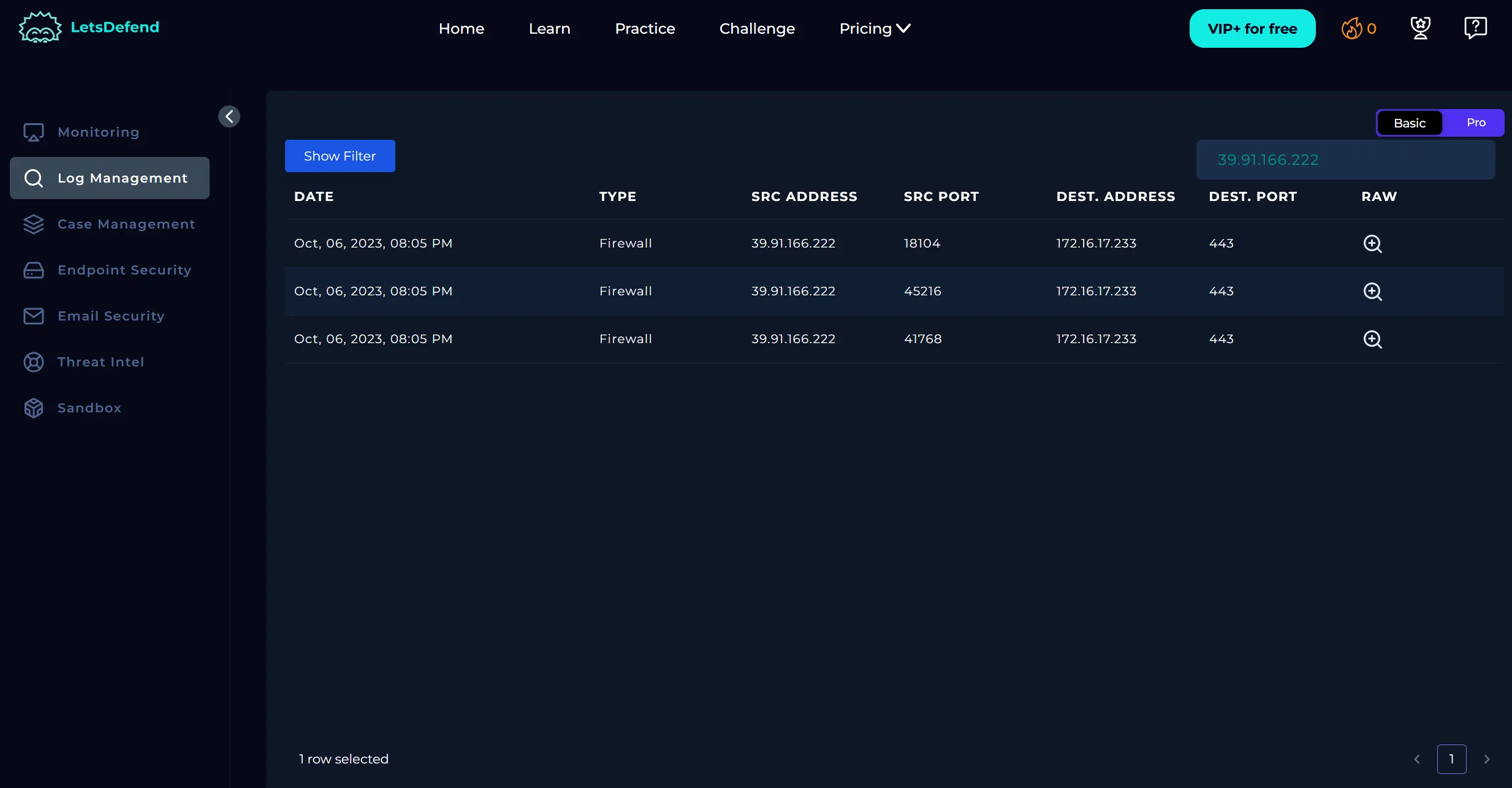Click the search field containing 39.91.166.222
The height and width of the screenshot is (788, 1512).
[1345, 160]
